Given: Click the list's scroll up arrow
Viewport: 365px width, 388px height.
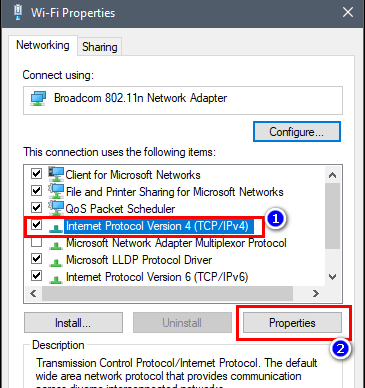Looking at the screenshot, I should tap(332, 175).
